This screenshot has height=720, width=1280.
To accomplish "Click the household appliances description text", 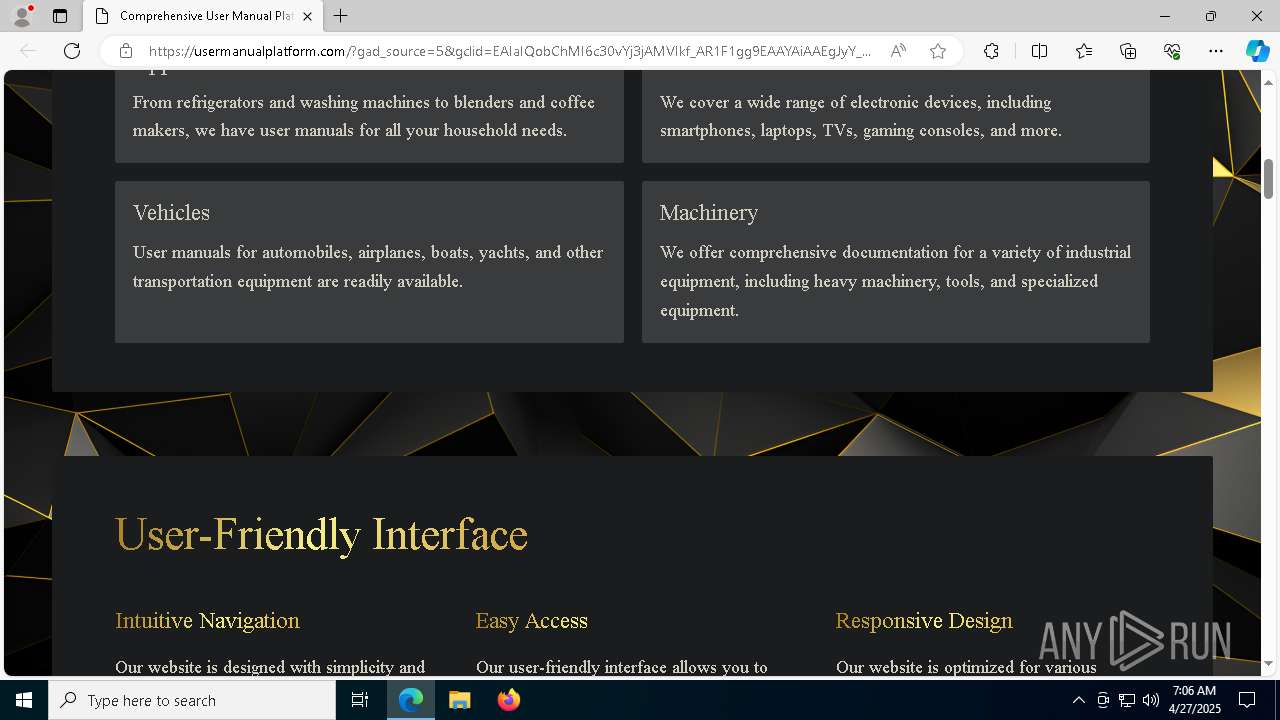I will point(364,116).
